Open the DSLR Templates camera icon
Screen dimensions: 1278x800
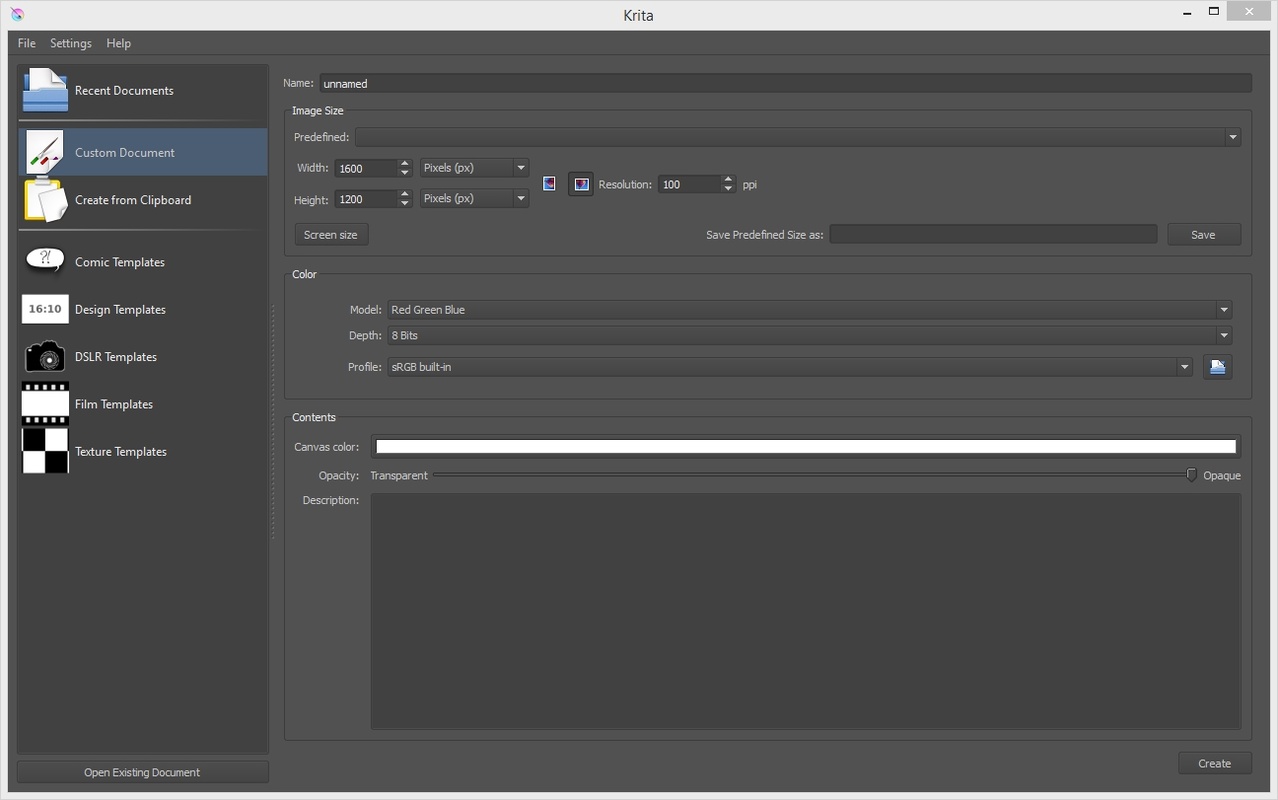coord(45,356)
